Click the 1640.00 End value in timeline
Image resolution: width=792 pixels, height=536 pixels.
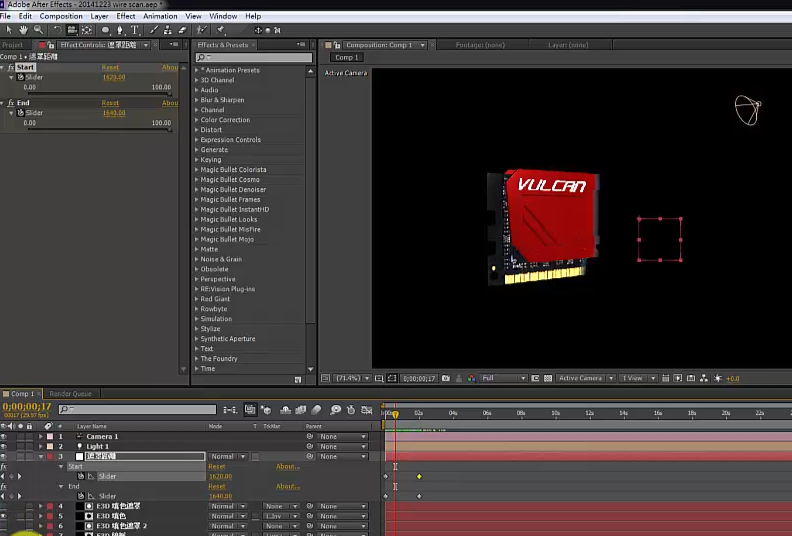pyautogui.click(x=220, y=496)
